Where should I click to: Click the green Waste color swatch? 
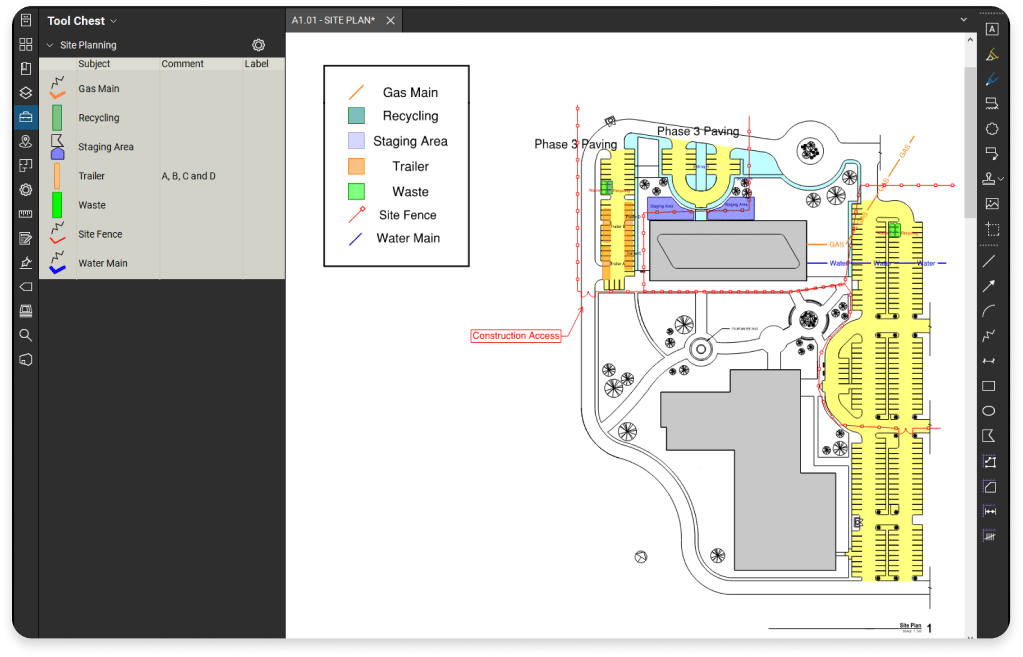58,204
